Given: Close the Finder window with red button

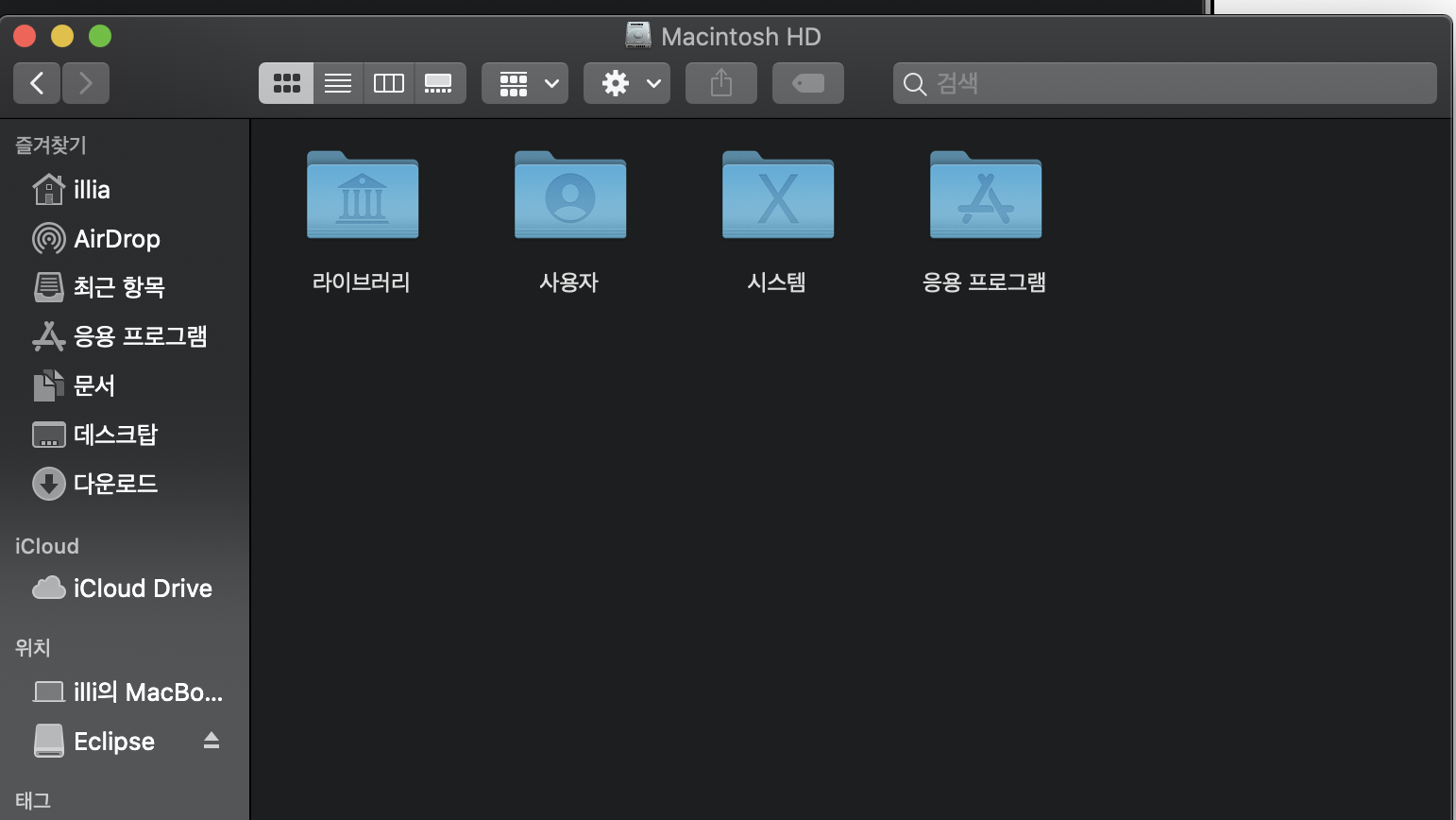Looking at the screenshot, I should 25,36.
